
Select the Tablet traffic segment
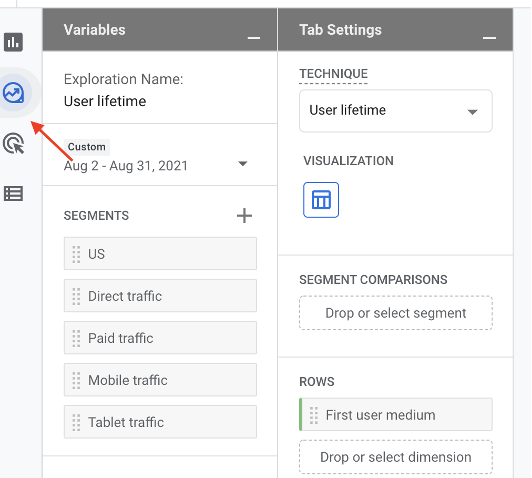[x=160, y=422]
